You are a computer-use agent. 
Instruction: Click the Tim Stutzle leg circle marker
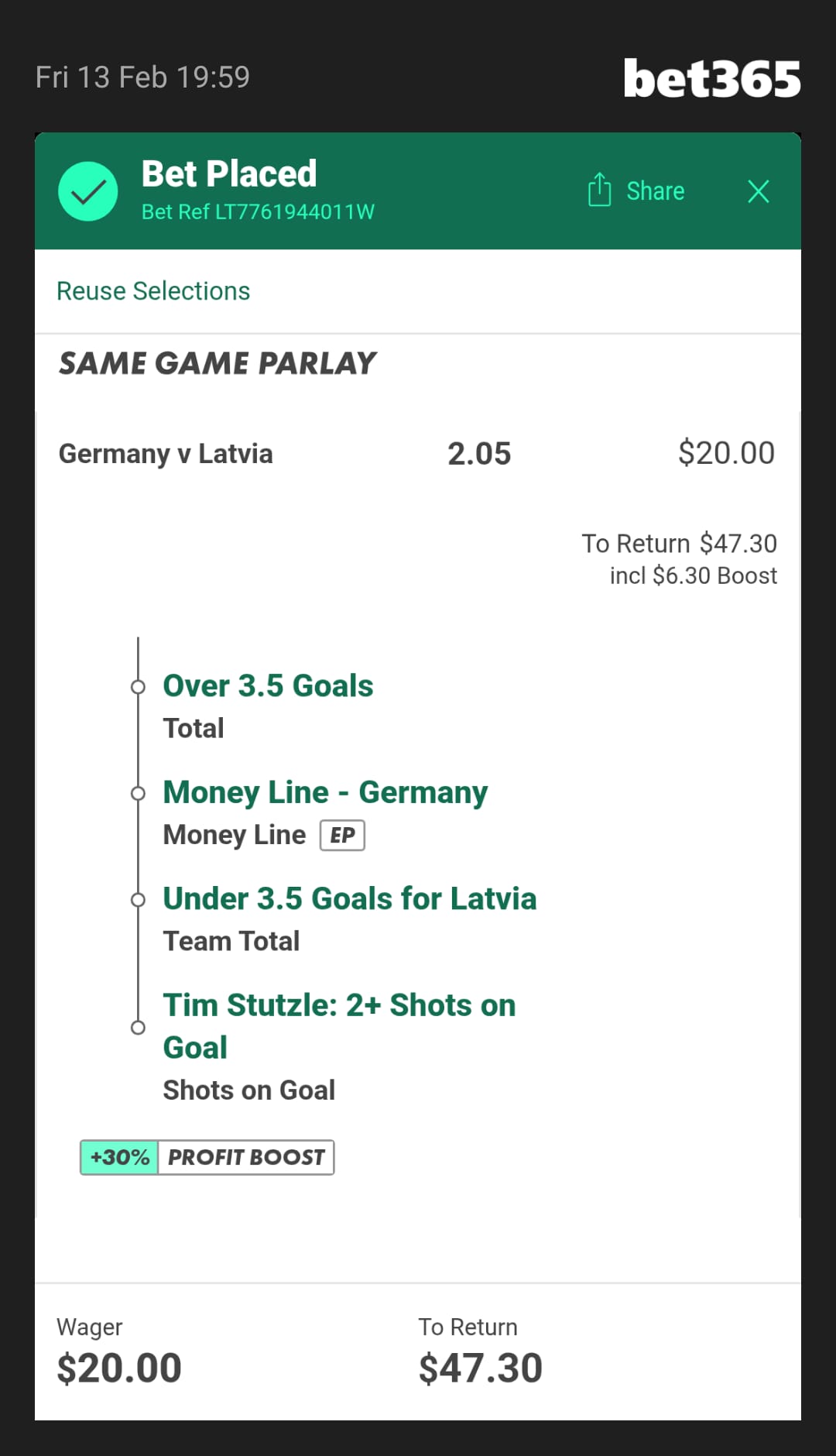(x=138, y=1028)
